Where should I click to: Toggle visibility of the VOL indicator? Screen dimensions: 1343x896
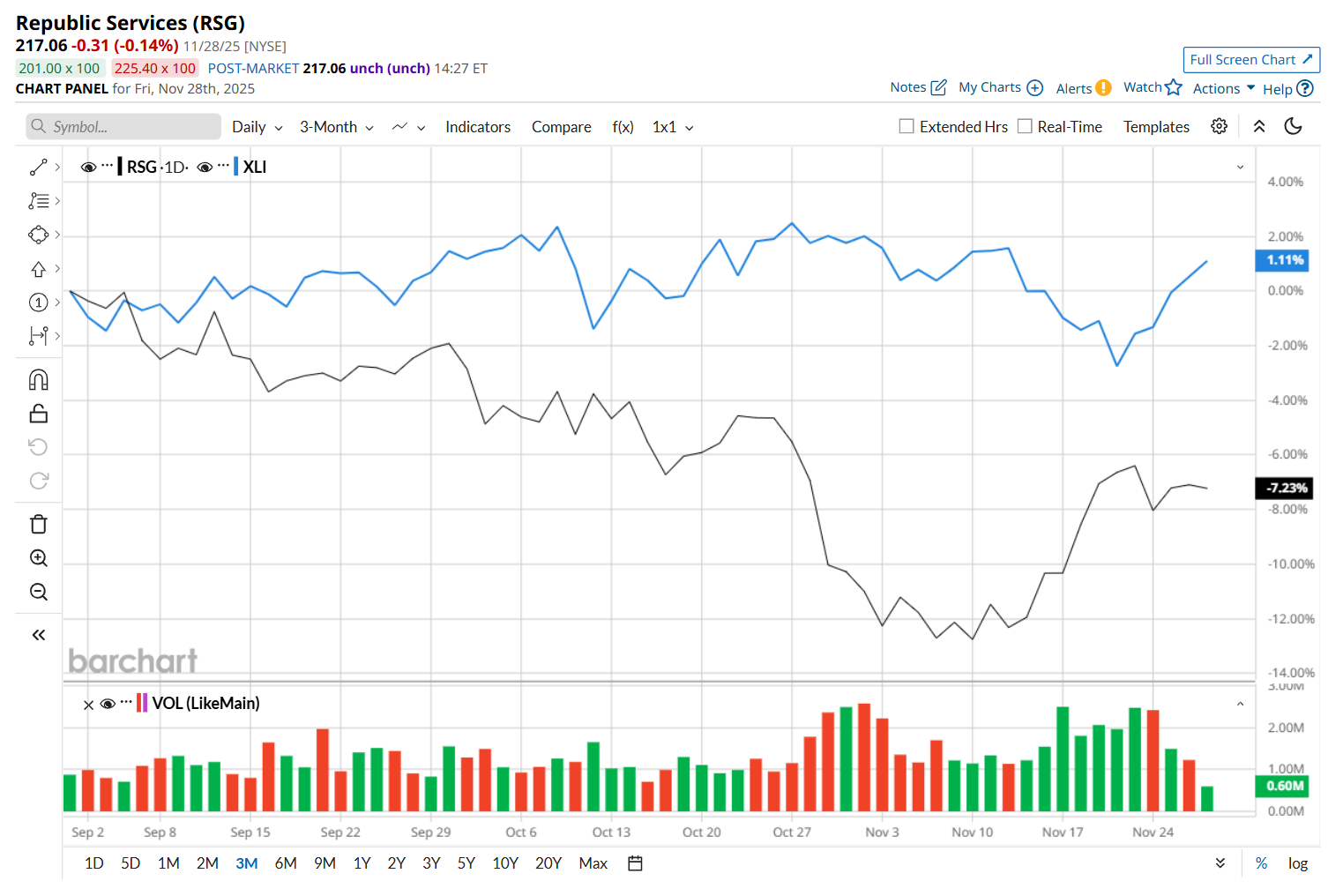pos(108,704)
